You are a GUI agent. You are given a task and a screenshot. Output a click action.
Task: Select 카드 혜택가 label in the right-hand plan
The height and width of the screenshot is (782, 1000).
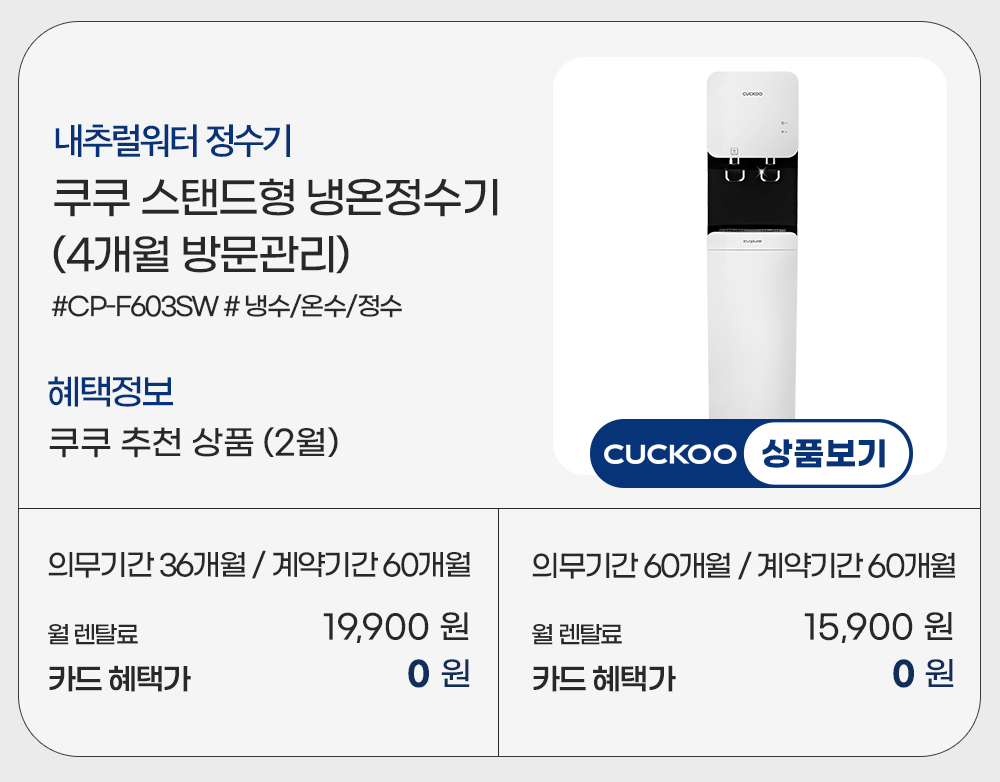[x=603, y=679]
